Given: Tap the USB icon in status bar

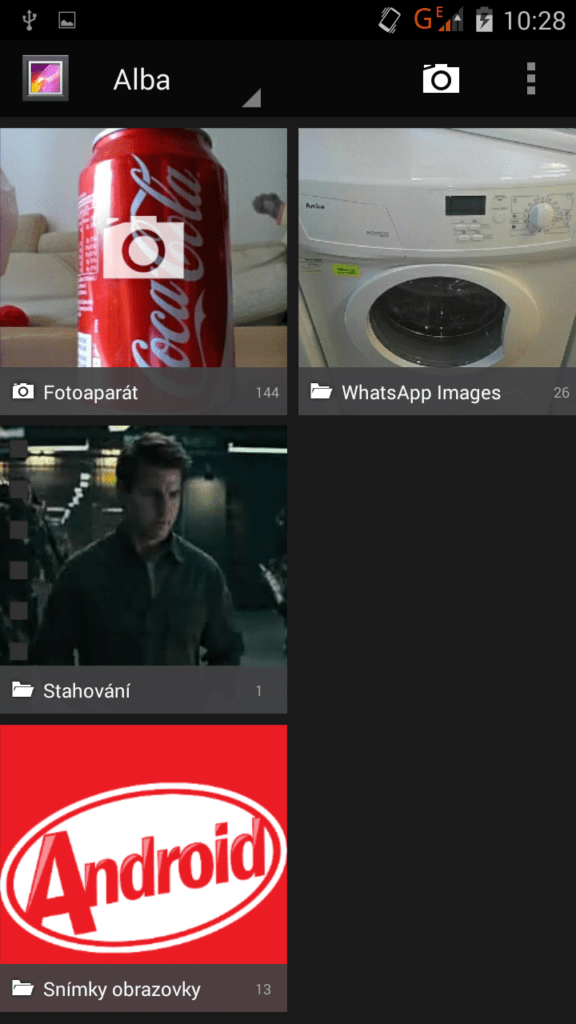Looking at the screenshot, I should pyautogui.click(x=28, y=20).
